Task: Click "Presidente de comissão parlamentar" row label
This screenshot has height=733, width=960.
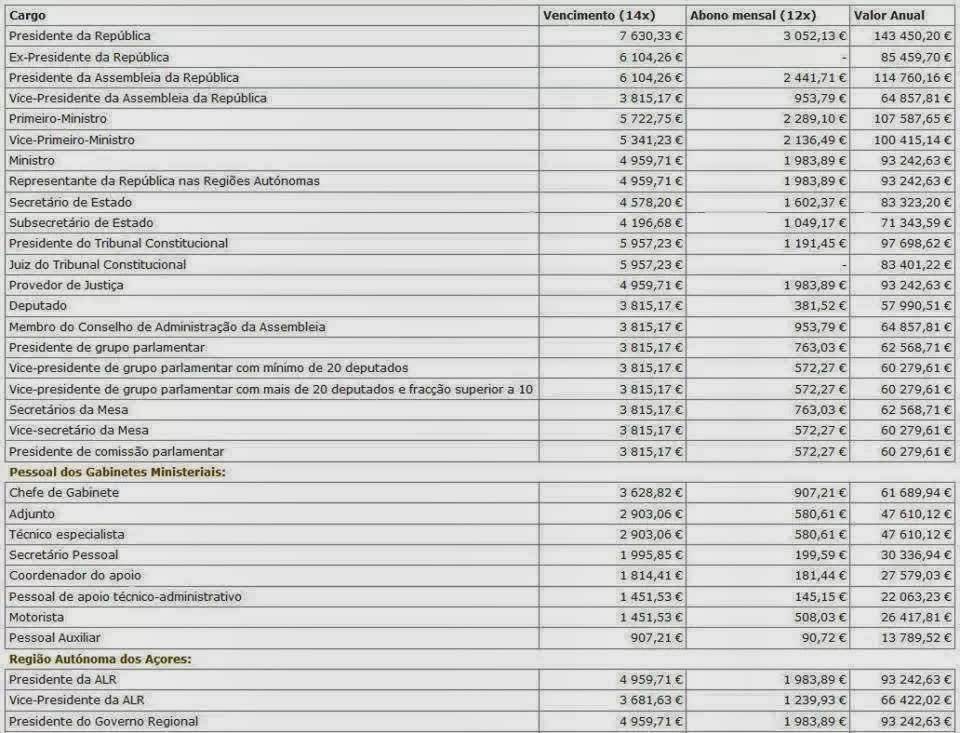Action: click(116, 452)
